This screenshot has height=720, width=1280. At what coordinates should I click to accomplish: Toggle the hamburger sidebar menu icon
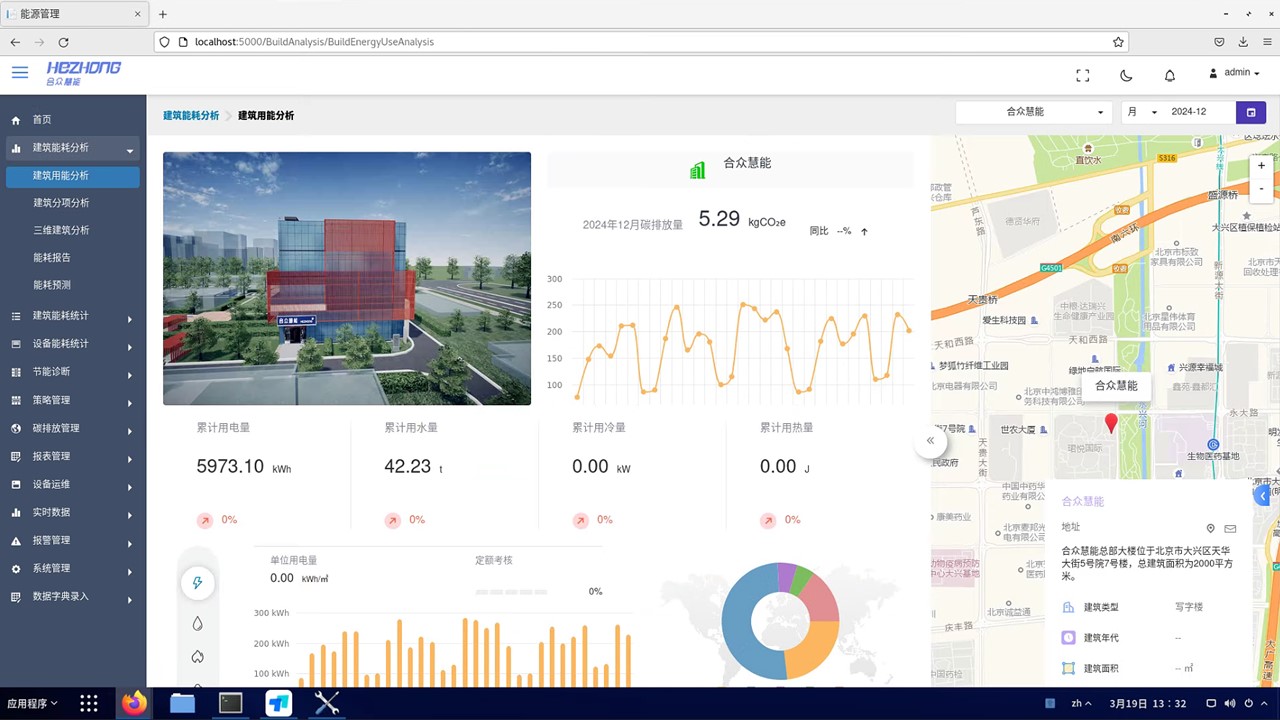click(20, 72)
